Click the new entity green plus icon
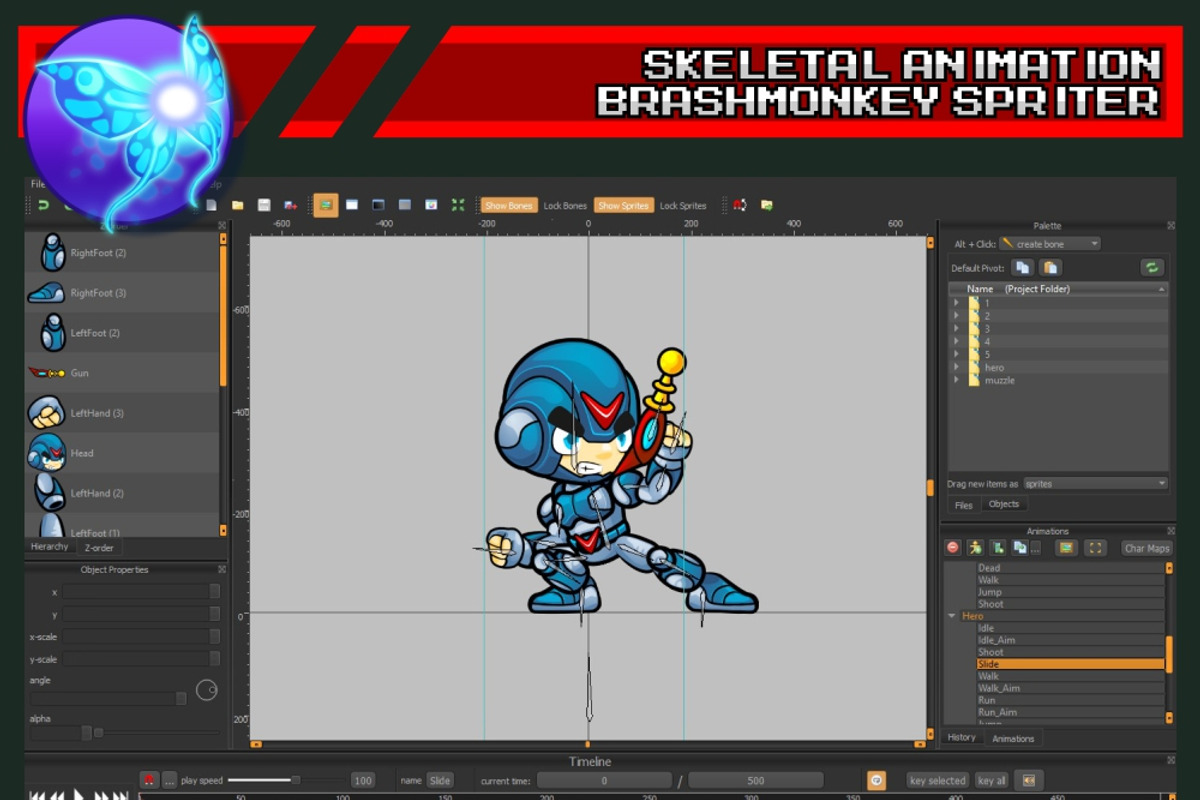Viewport: 1200px width, 800px height. point(997,548)
